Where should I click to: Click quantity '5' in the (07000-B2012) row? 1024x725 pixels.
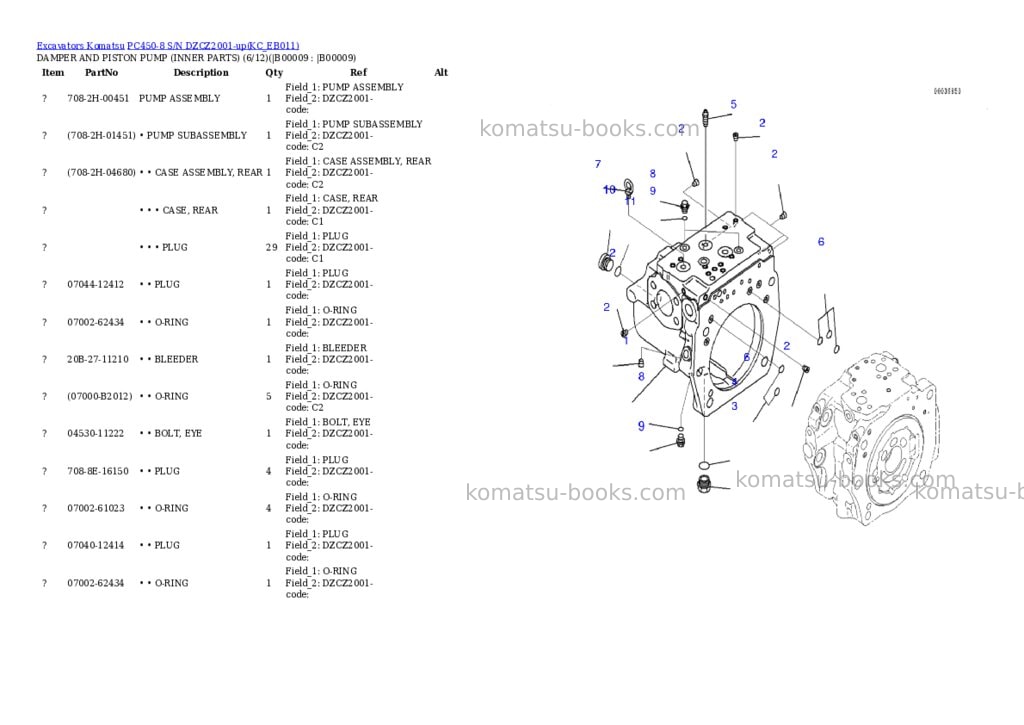(268, 396)
